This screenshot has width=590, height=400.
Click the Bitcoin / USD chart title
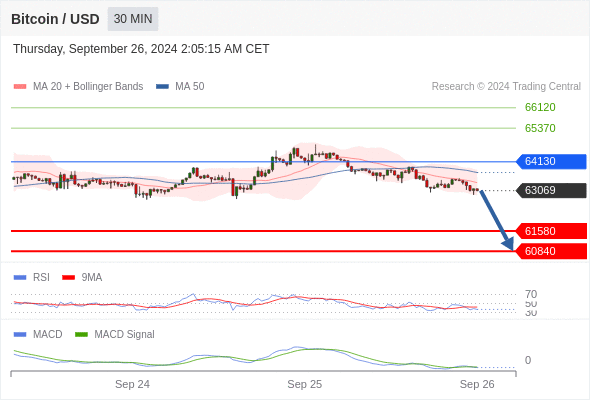point(55,19)
